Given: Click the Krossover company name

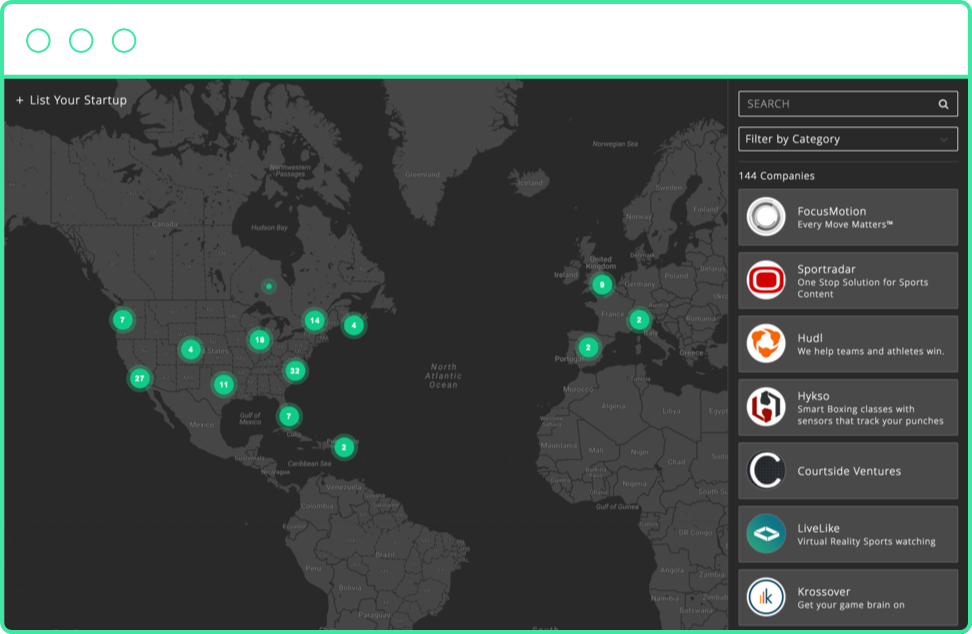Looking at the screenshot, I should click(823, 591).
